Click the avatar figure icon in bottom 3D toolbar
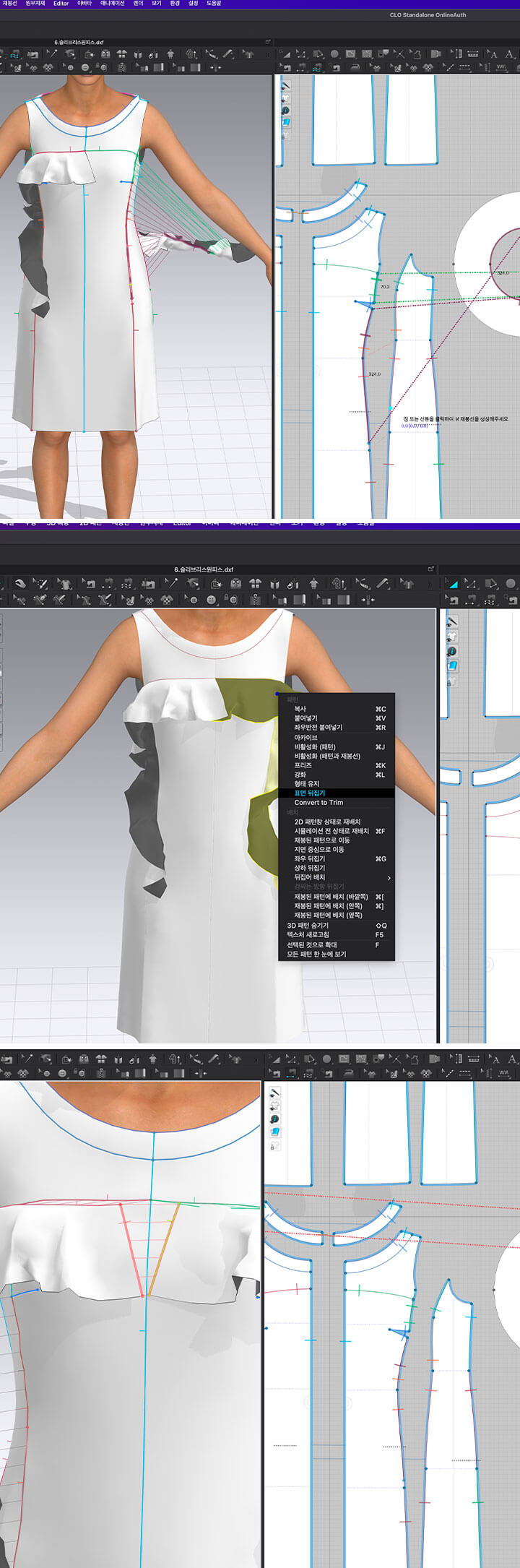This screenshot has height=1568, width=520. tap(152, 1059)
